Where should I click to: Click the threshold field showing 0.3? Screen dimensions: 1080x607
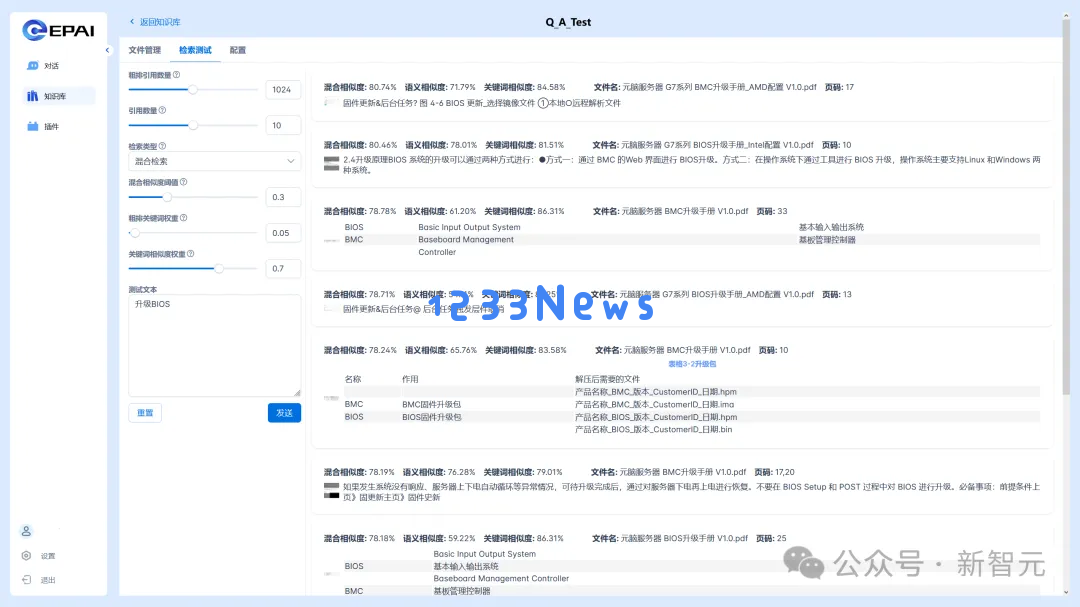pyautogui.click(x=283, y=197)
